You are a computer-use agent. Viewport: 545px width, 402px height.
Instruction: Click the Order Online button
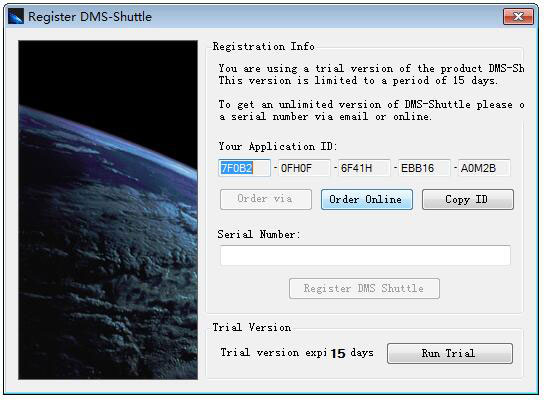(x=367, y=199)
